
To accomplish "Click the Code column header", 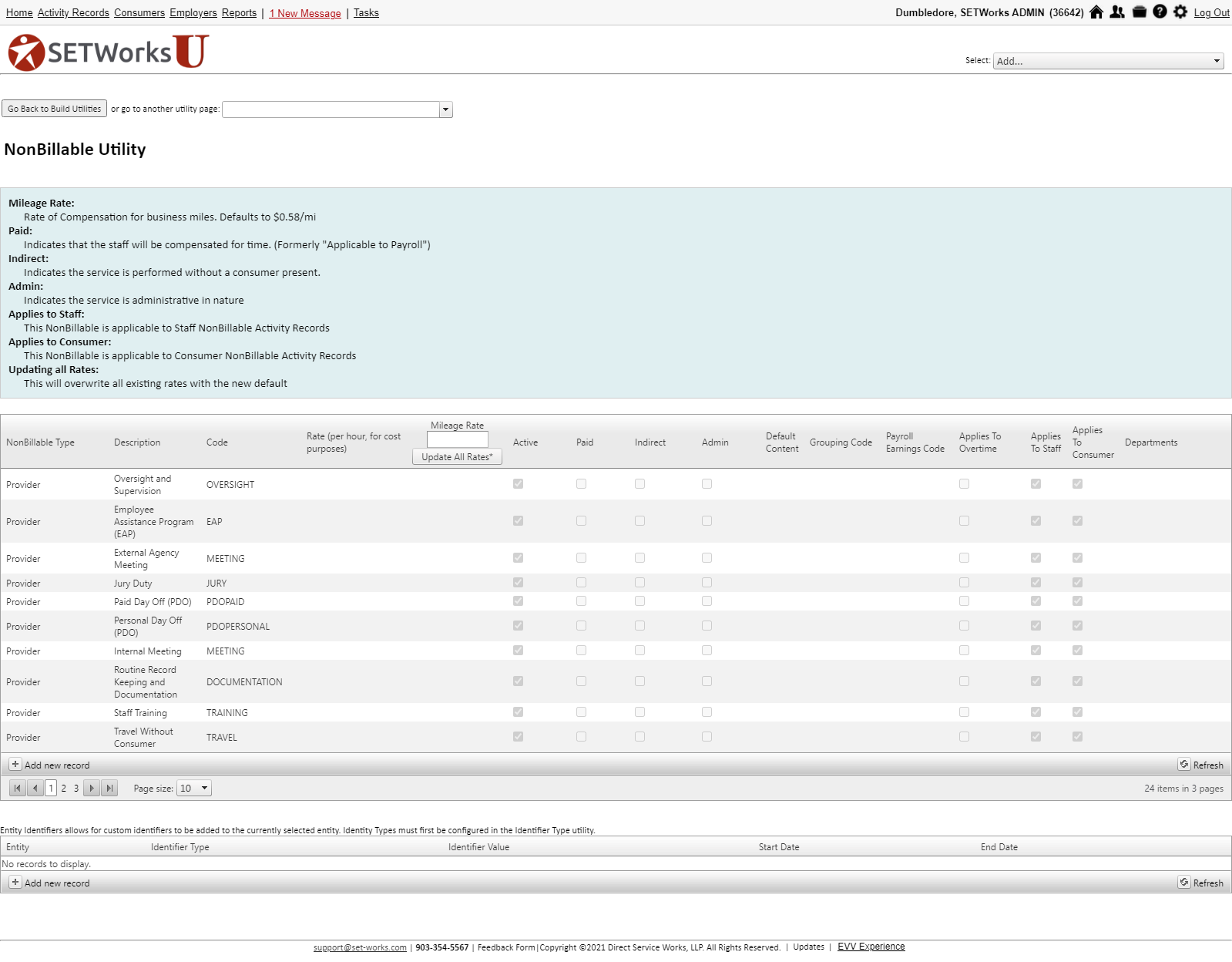I will pyautogui.click(x=217, y=442).
